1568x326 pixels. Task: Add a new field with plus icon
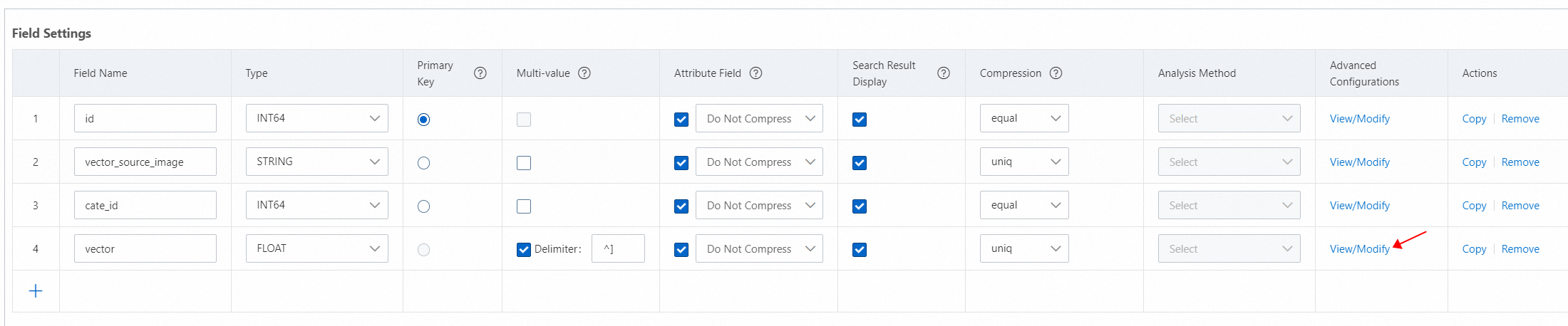tap(36, 291)
